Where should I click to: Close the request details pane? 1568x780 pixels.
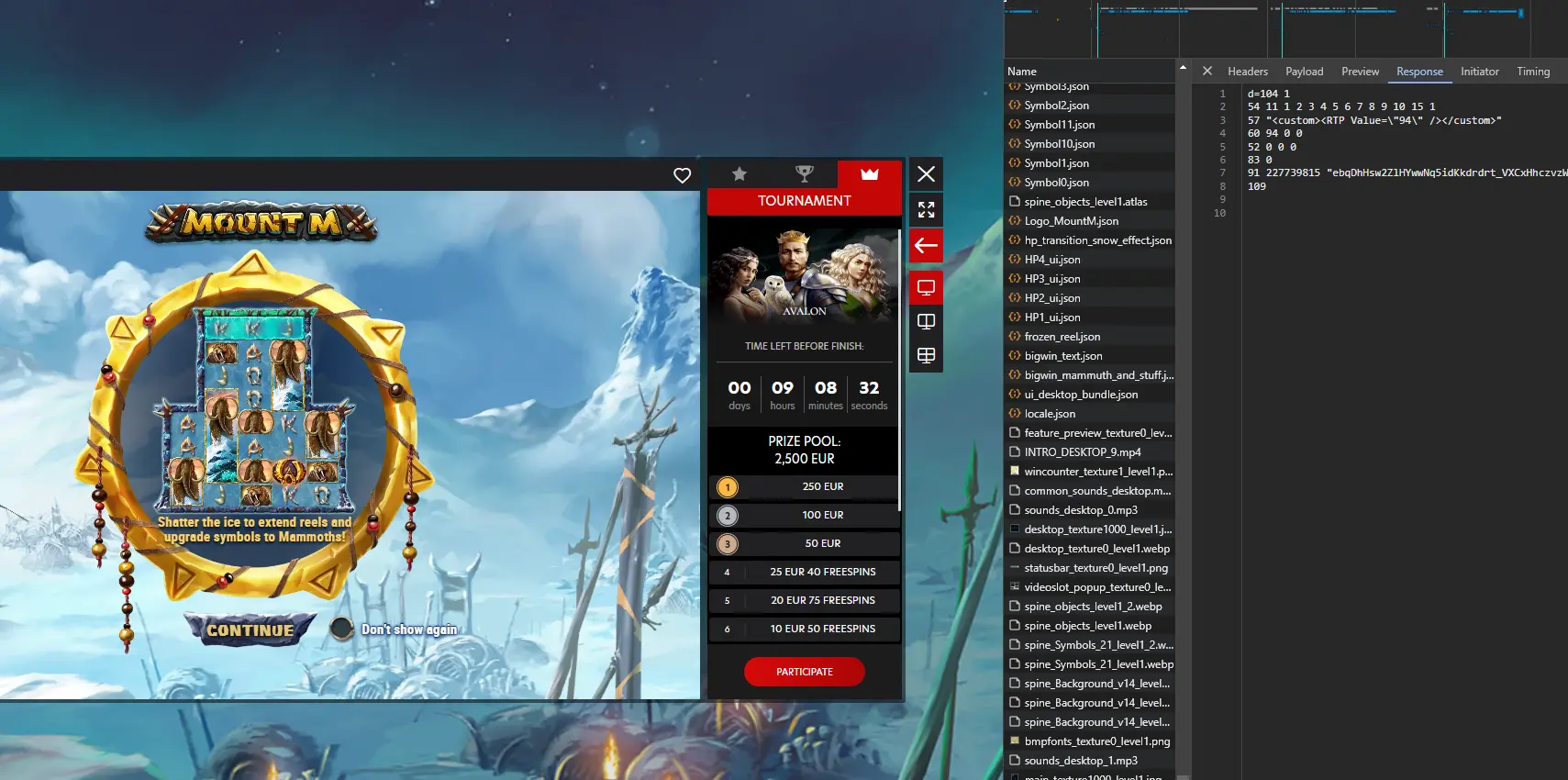coord(1207,72)
